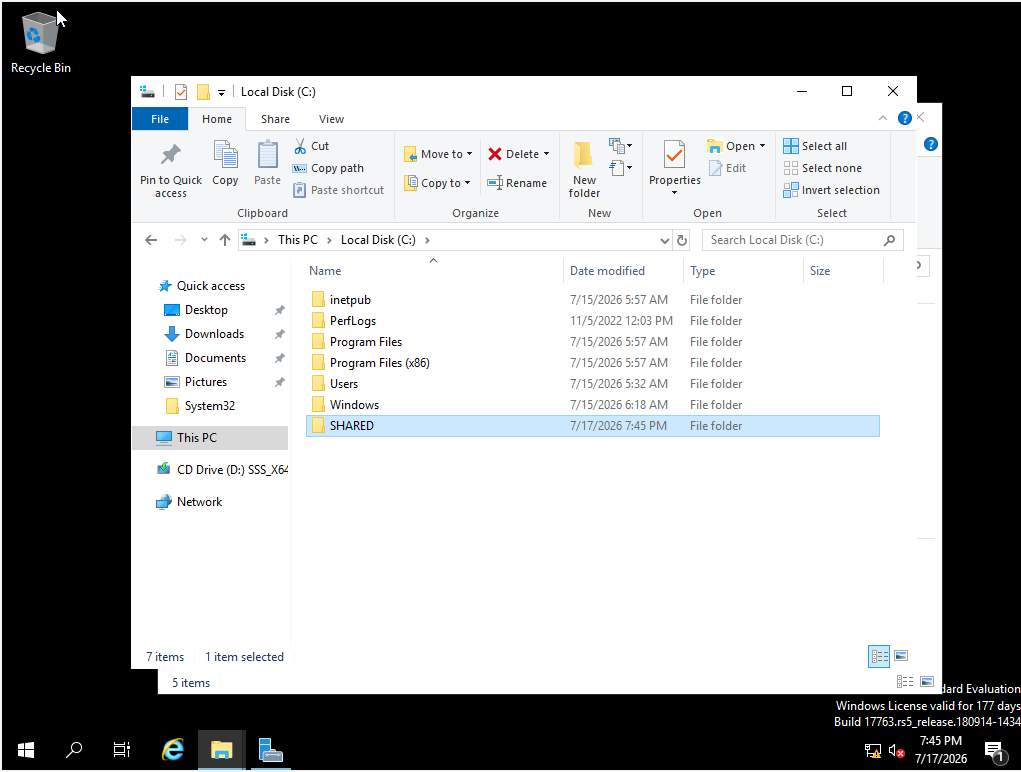Sort by the Type column header
The width and height of the screenshot is (1021, 772).
(743, 271)
